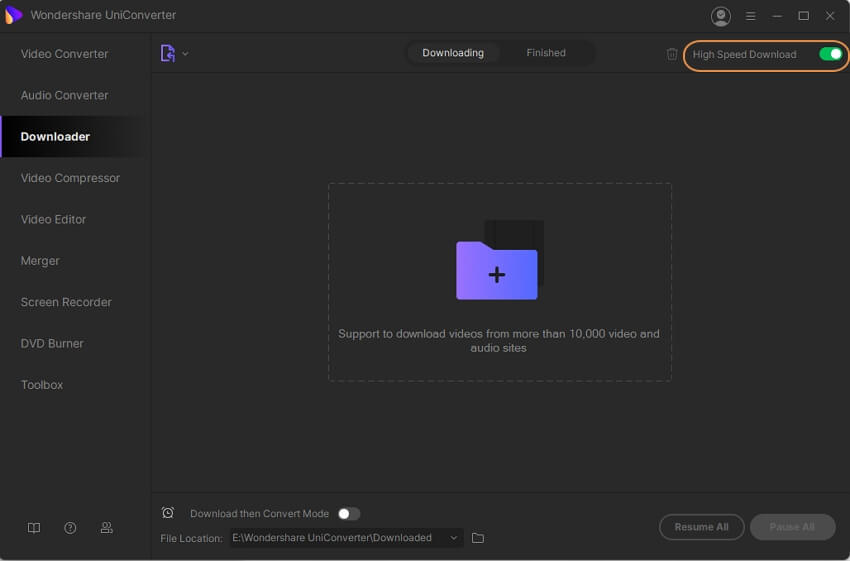The image size is (850, 561).
Task: Disable the High Speed Download toggle
Action: (x=830, y=54)
